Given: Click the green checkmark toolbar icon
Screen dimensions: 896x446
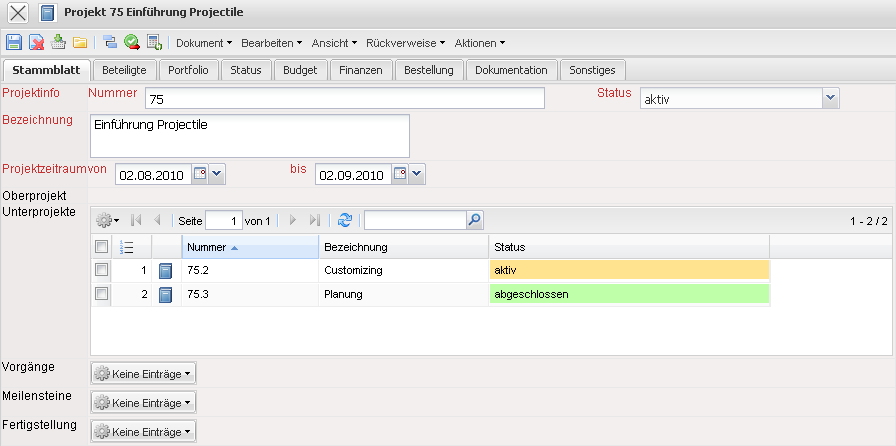Looking at the screenshot, I should click(x=131, y=42).
